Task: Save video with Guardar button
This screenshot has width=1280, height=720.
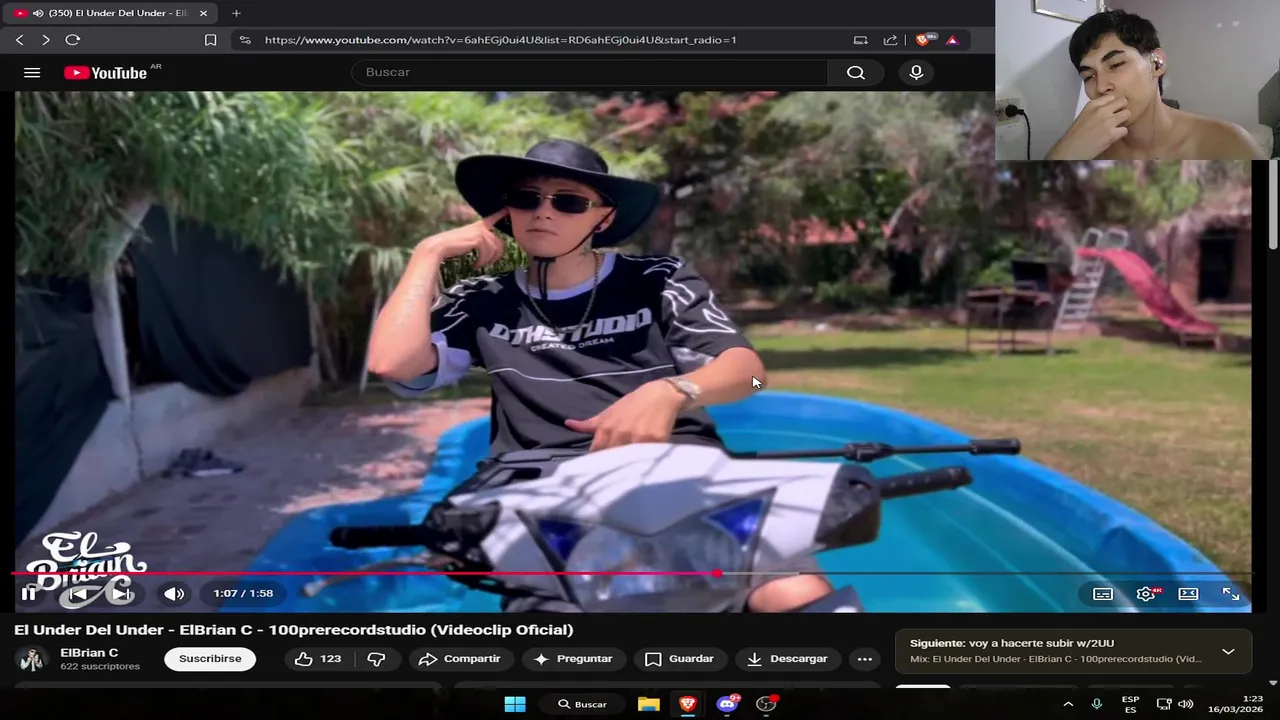Action: (x=680, y=659)
